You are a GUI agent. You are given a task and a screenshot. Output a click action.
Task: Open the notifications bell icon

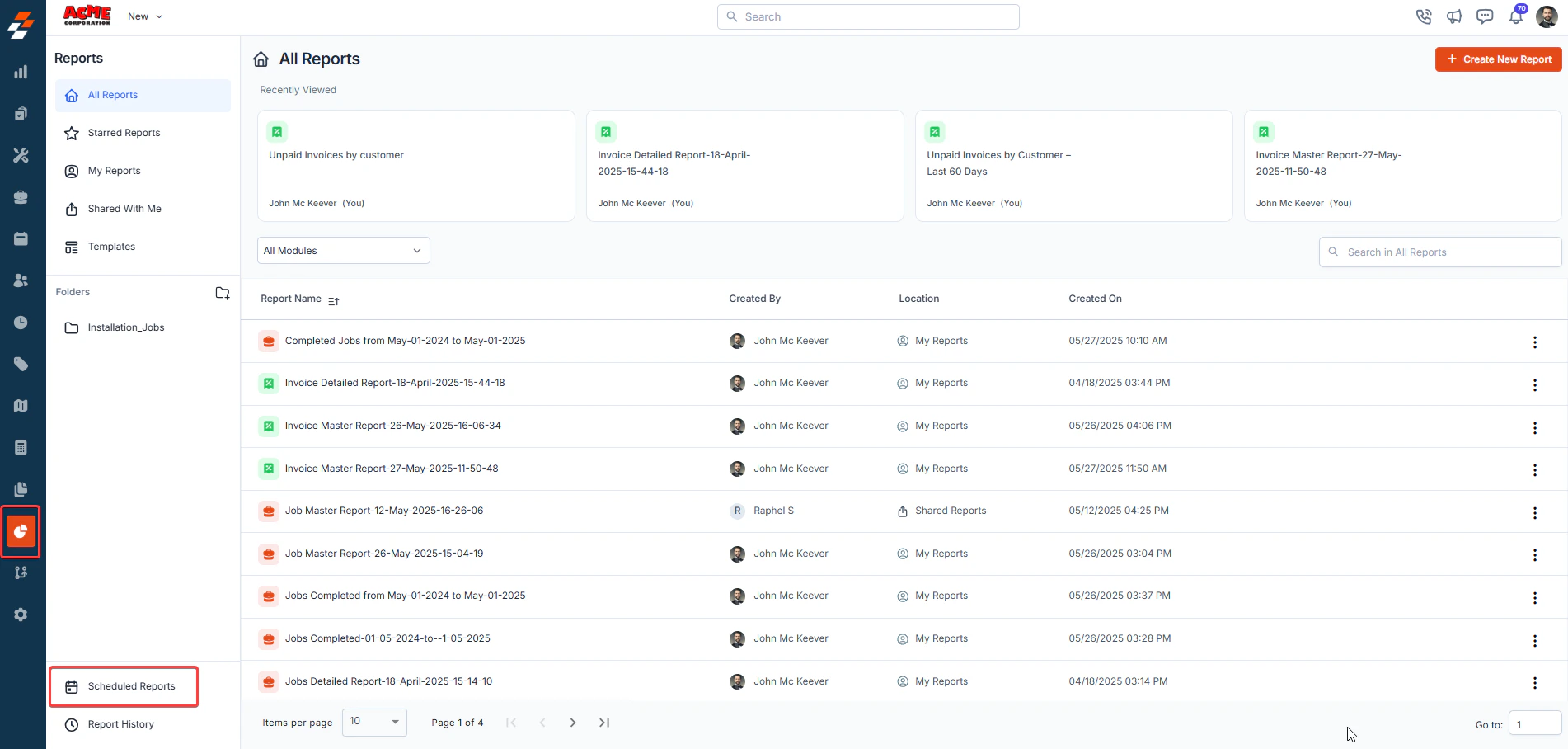pos(1516,16)
